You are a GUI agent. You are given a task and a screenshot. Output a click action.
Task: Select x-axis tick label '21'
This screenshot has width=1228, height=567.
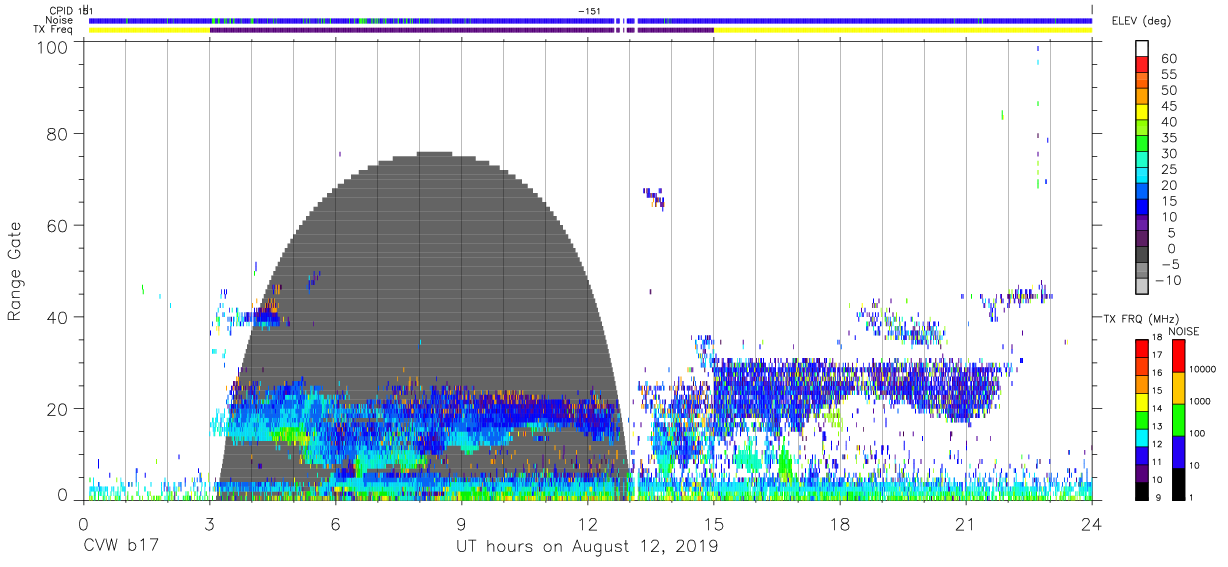click(966, 524)
